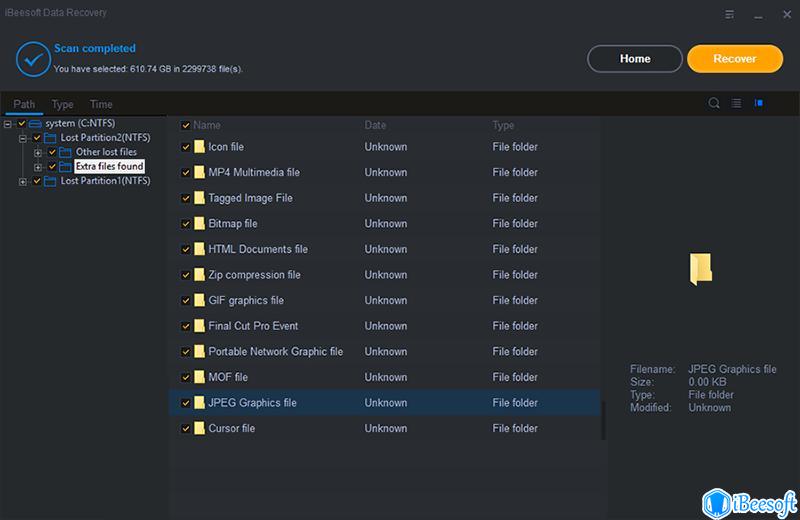Click the JPEG Graphics file folder icon
This screenshot has height=520, width=800.
pyautogui.click(x=199, y=403)
